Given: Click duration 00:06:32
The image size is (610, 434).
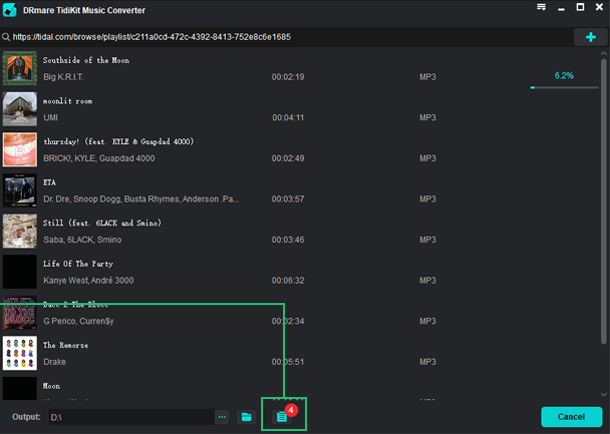Looking at the screenshot, I should [x=288, y=280].
